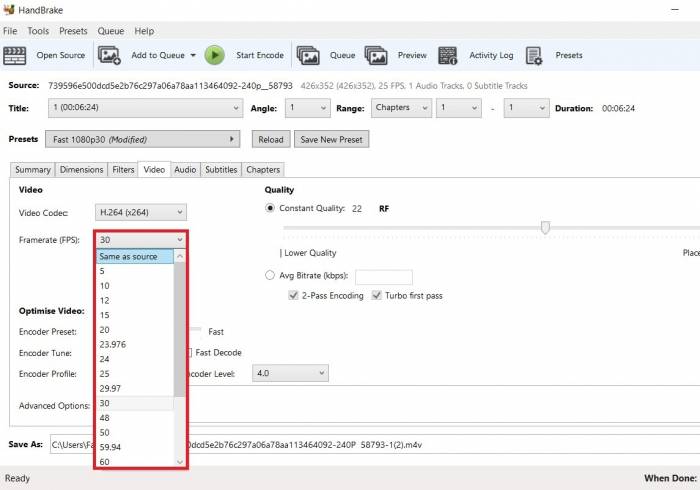Click the Add to Queue icon
Screen dimensions: 700x490
click(x=109, y=56)
